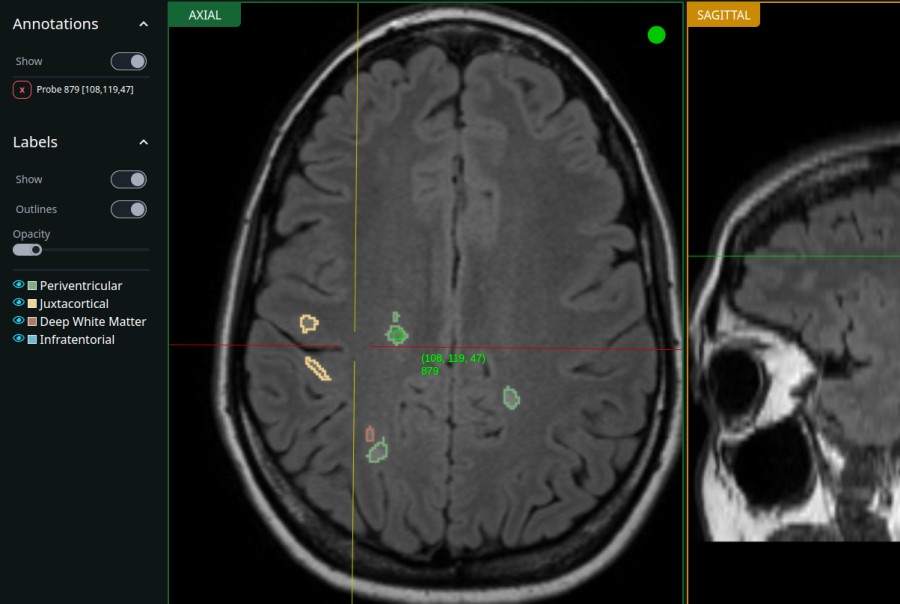
Task: Click the Infratentorial blue color swatch
Action: (33, 339)
